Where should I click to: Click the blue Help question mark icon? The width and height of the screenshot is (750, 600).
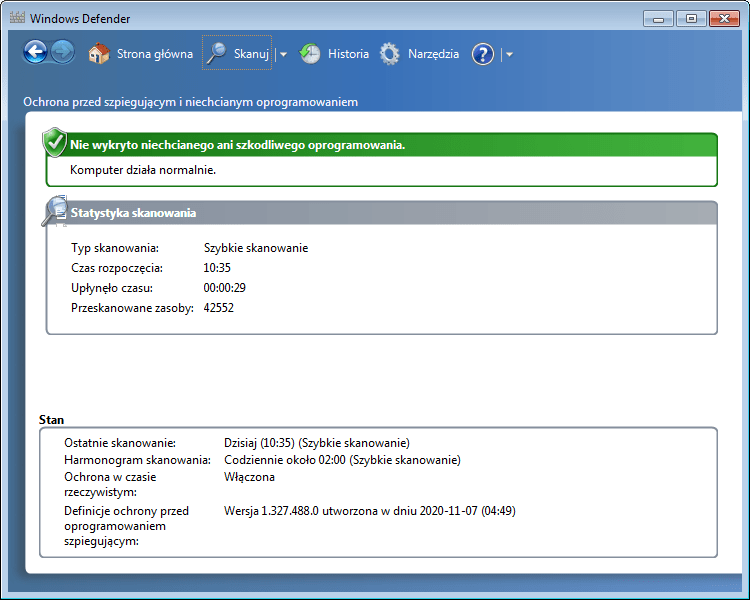click(x=483, y=54)
